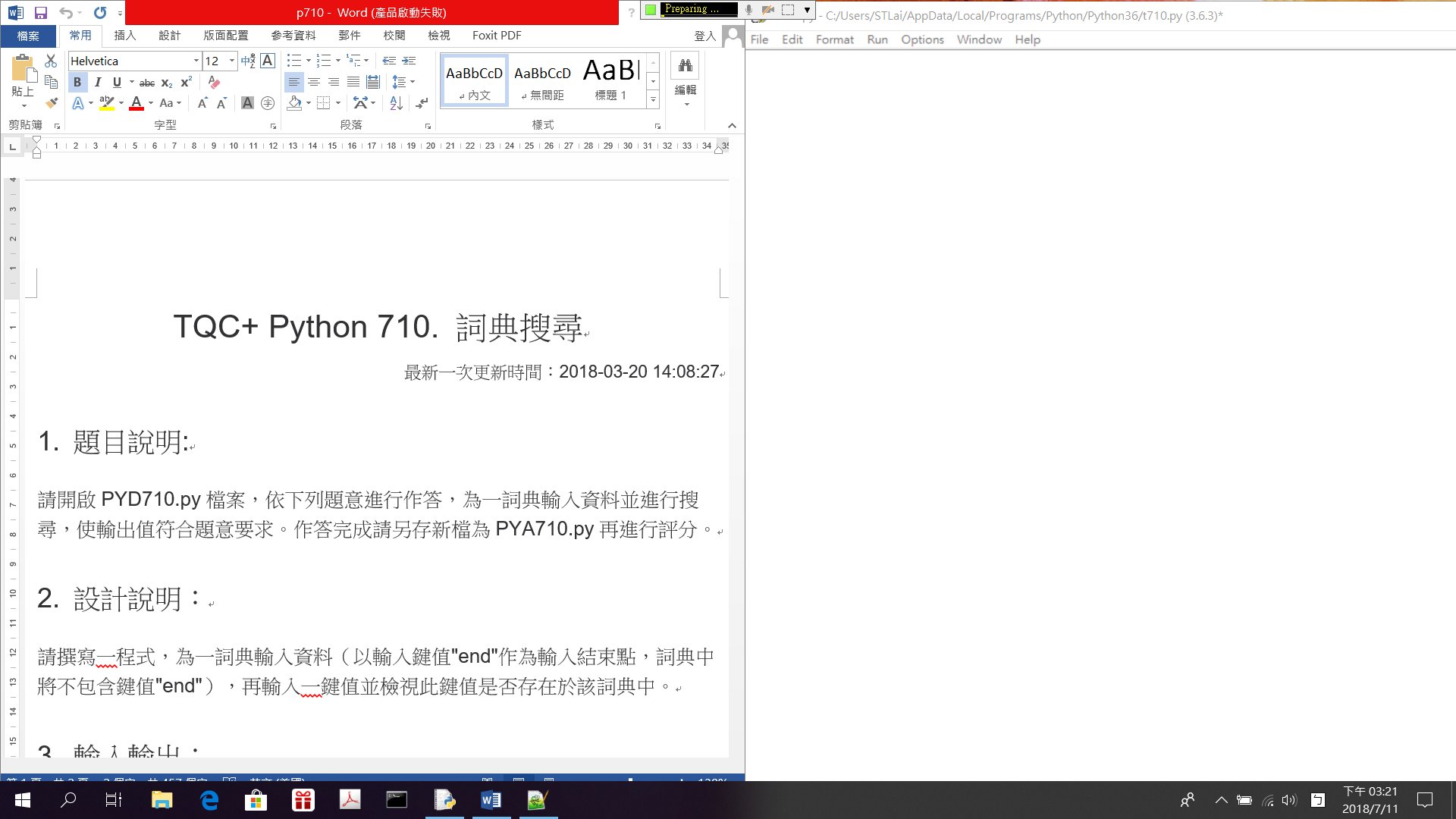Open the Change Case (Aa) dropdown
1456x819 pixels.
(171, 103)
